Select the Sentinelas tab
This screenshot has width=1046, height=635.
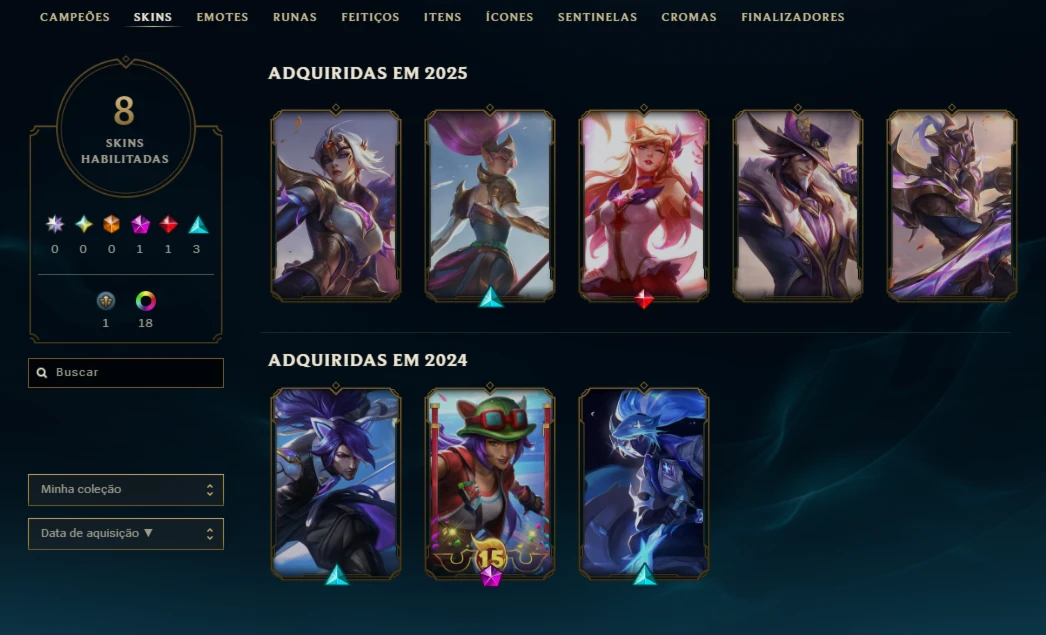[597, 17]
